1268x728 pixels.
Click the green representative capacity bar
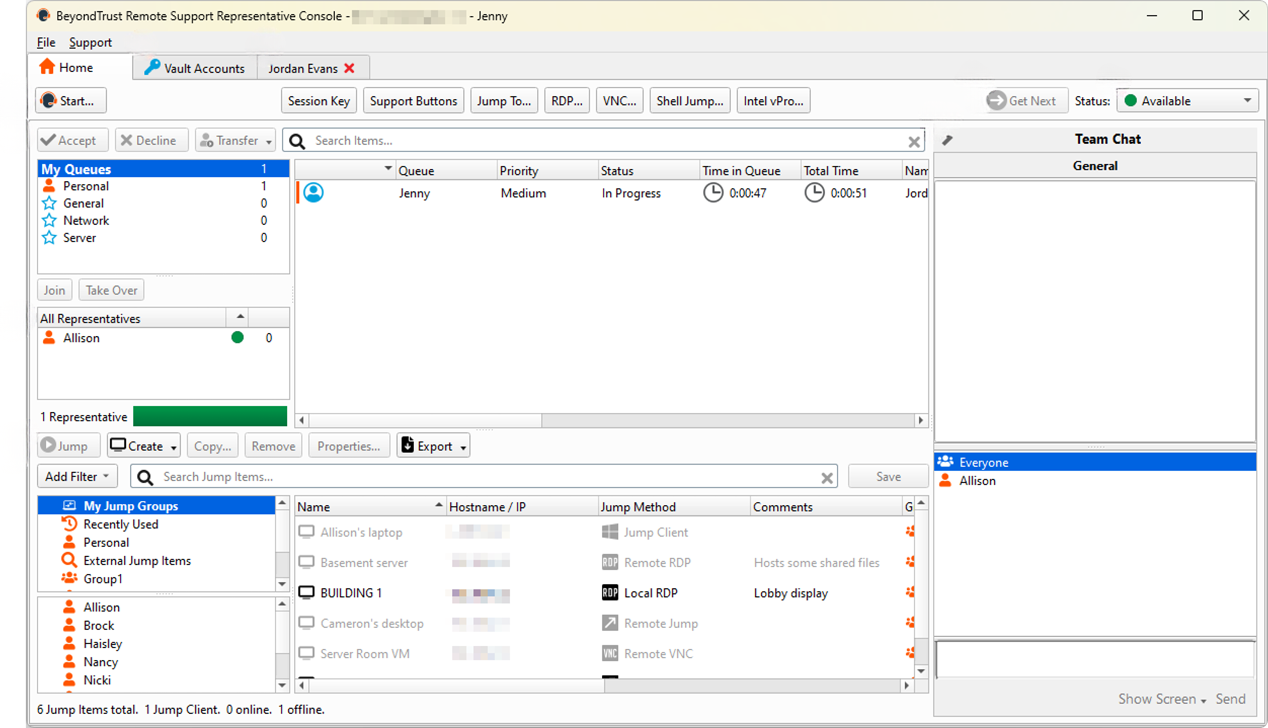(210, 417)
